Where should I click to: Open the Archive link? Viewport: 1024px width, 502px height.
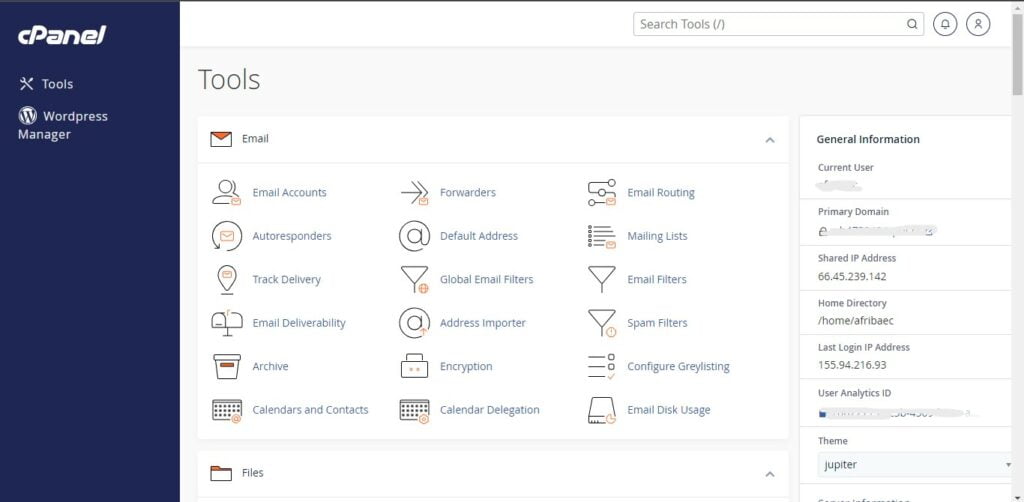[x=270, y=367]
